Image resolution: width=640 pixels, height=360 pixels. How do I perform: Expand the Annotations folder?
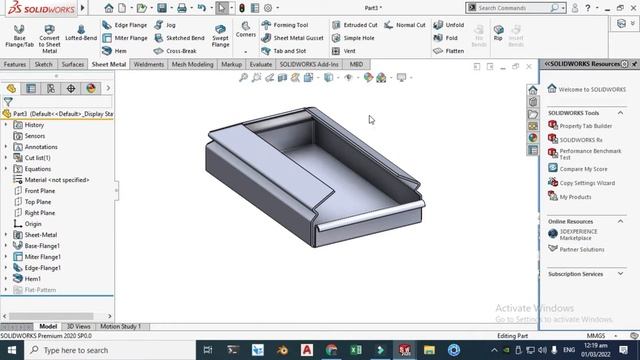(x=6, y=147)
